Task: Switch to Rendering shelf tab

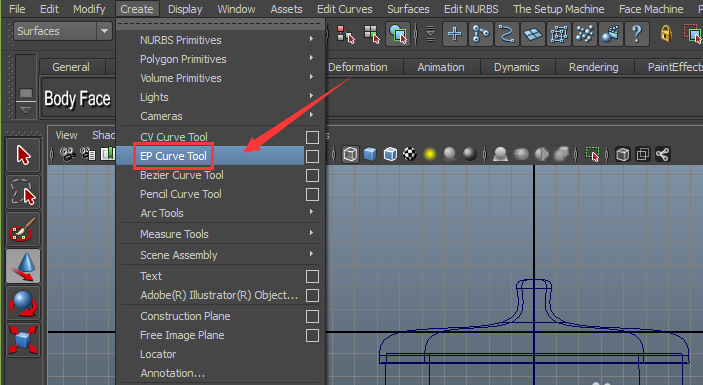Action: point(594,67)
